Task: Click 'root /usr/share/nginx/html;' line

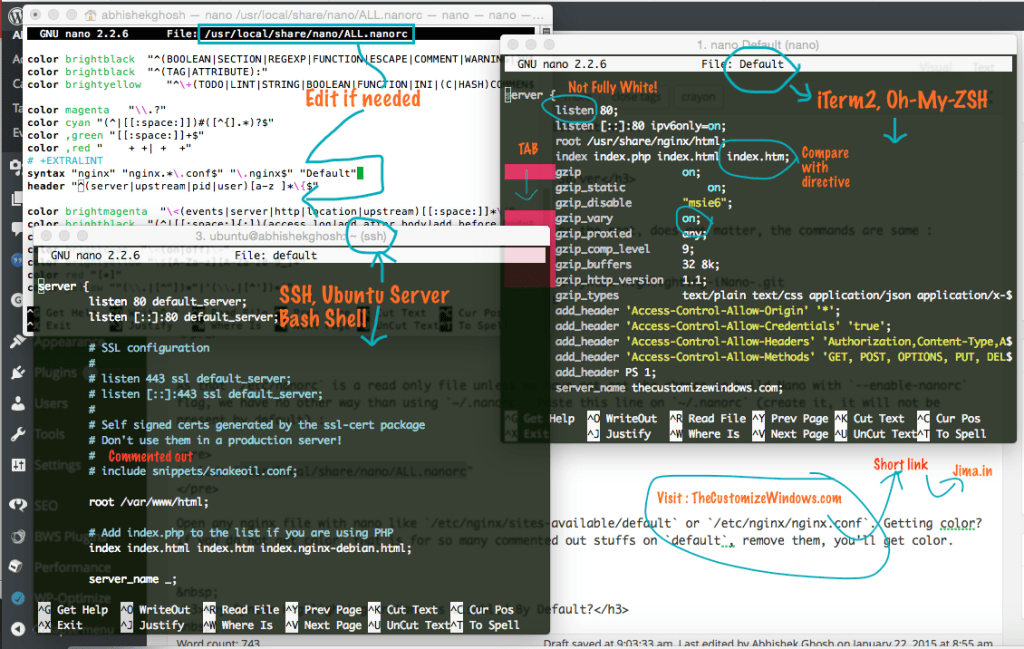Action: coord(641,141)
